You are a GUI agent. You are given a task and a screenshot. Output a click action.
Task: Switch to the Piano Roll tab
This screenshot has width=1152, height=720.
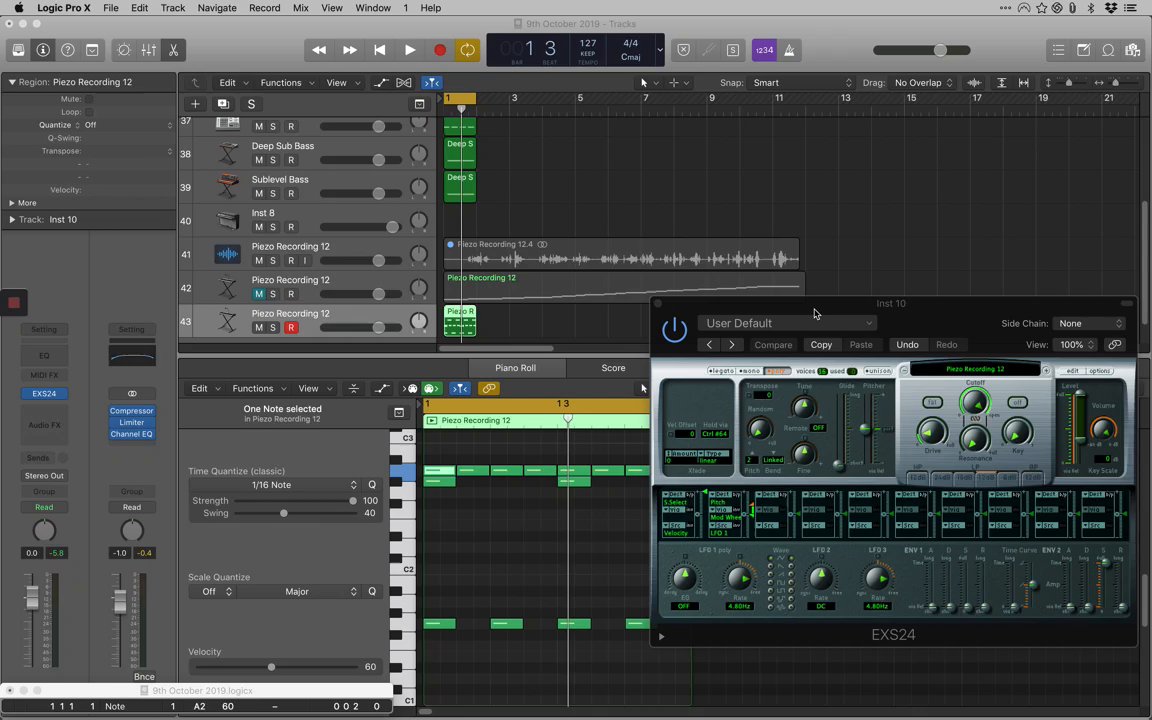coord(516,368)
